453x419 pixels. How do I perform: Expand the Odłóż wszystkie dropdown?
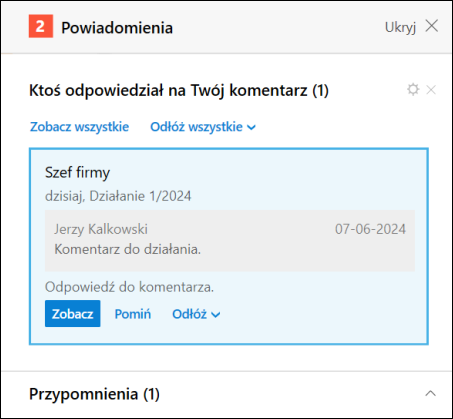pos(203,127)
